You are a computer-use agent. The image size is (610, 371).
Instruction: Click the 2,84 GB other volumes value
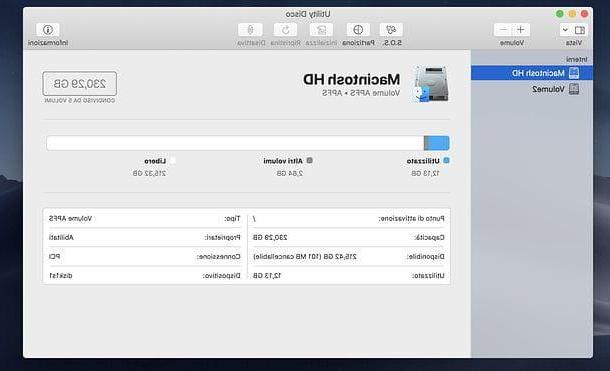[x=289, y=173]
